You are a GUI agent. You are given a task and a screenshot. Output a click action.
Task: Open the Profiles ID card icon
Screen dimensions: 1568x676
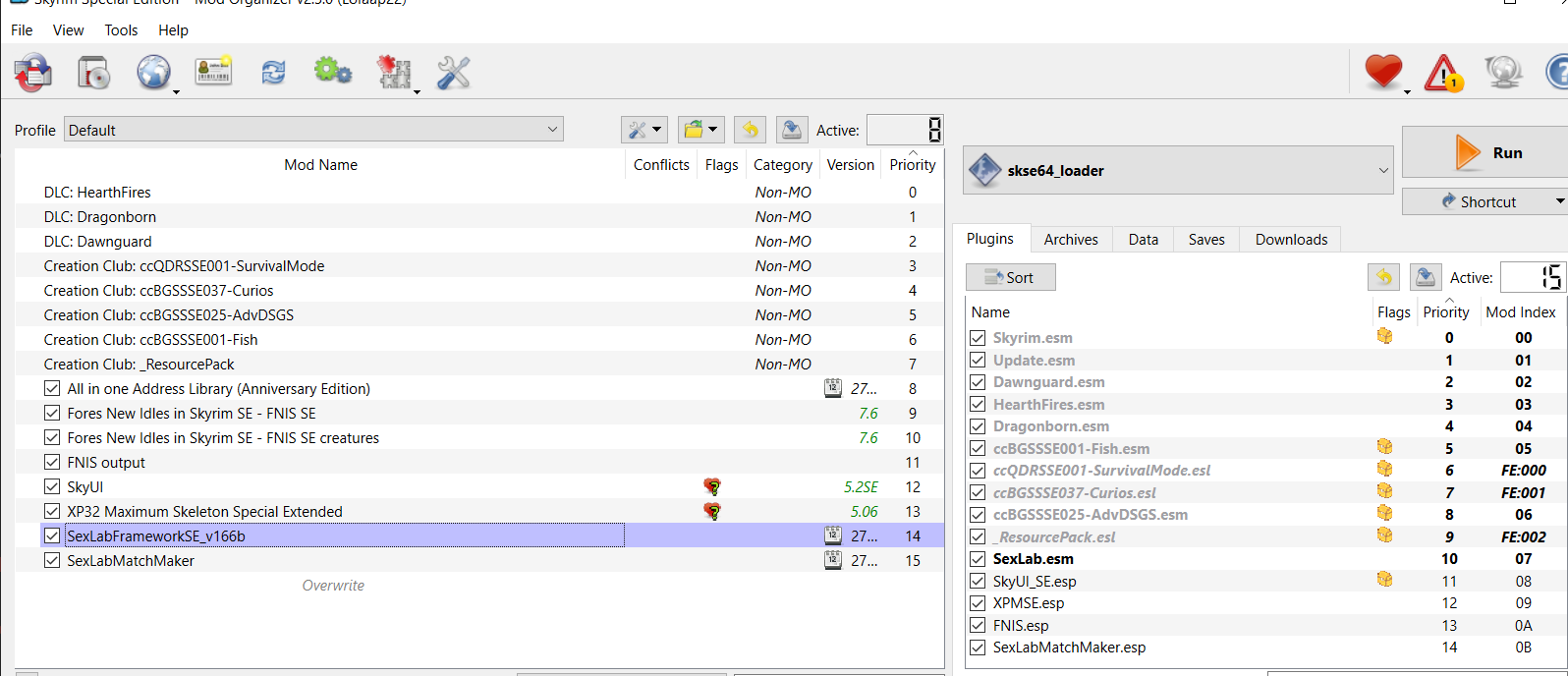pos(213,71)
